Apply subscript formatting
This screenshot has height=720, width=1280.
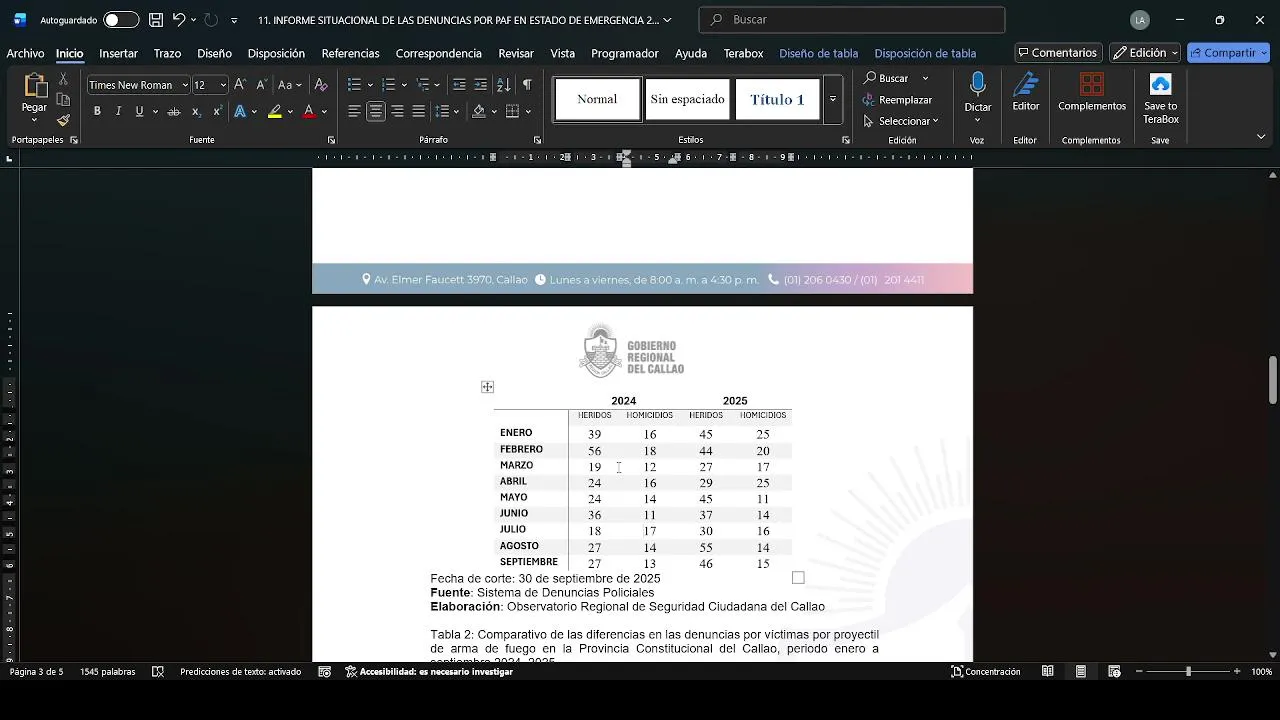click(x=196, y=112)
